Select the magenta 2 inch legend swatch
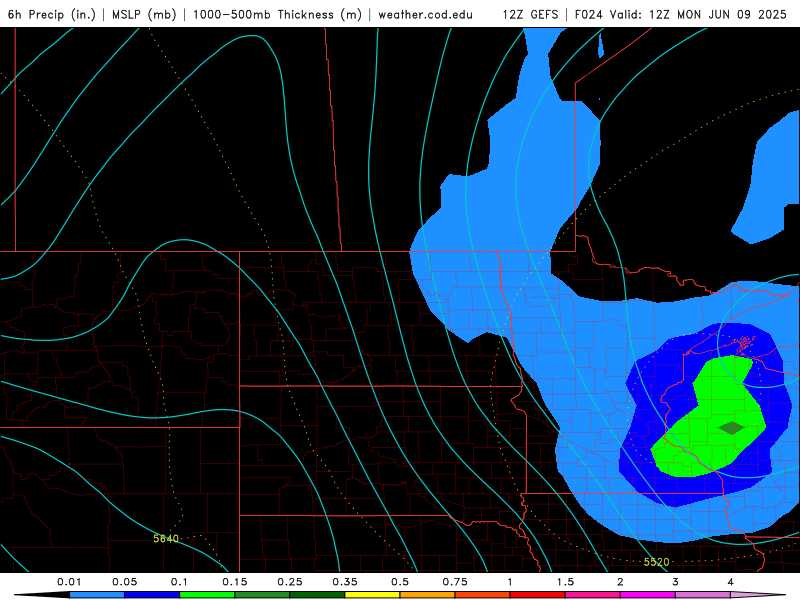The image size is (800, 600). 648,595
